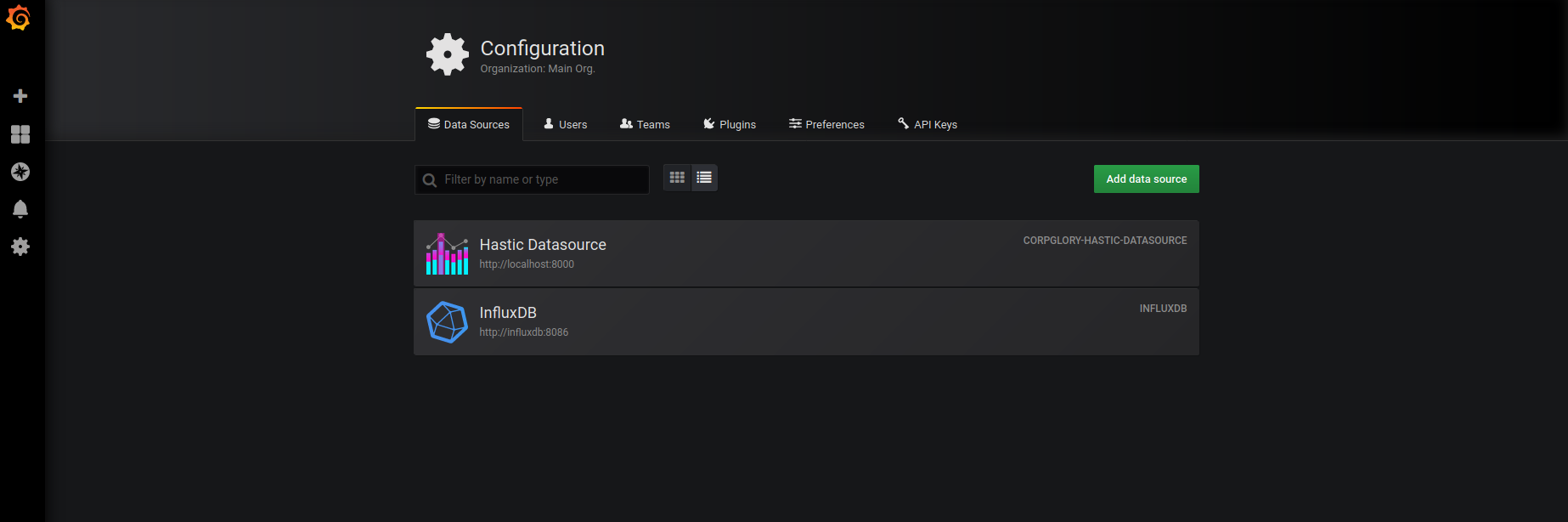Switch to grid card view
Viewport: 1568px width, 522px height.
click(x=677, y=178)
